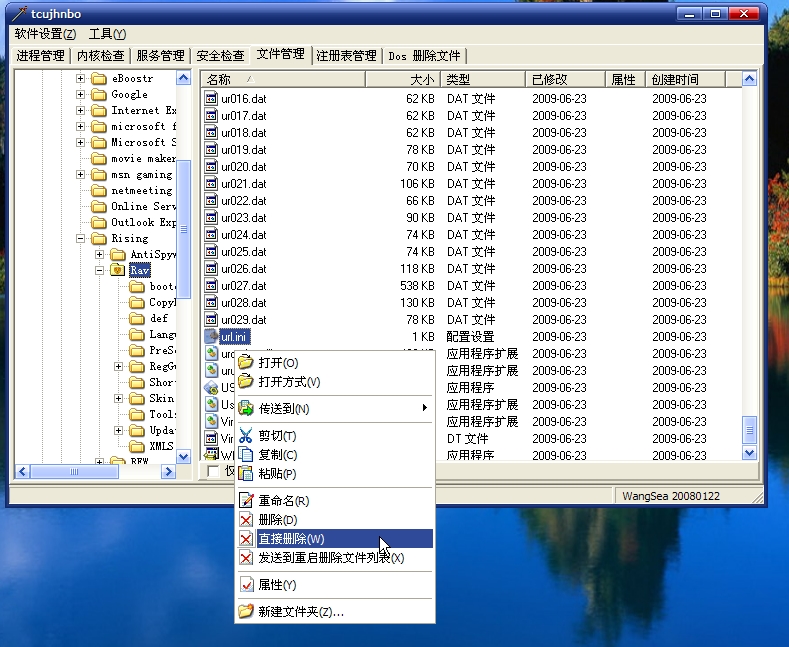Sort by the 大小 column header

[x=403, y=79]
